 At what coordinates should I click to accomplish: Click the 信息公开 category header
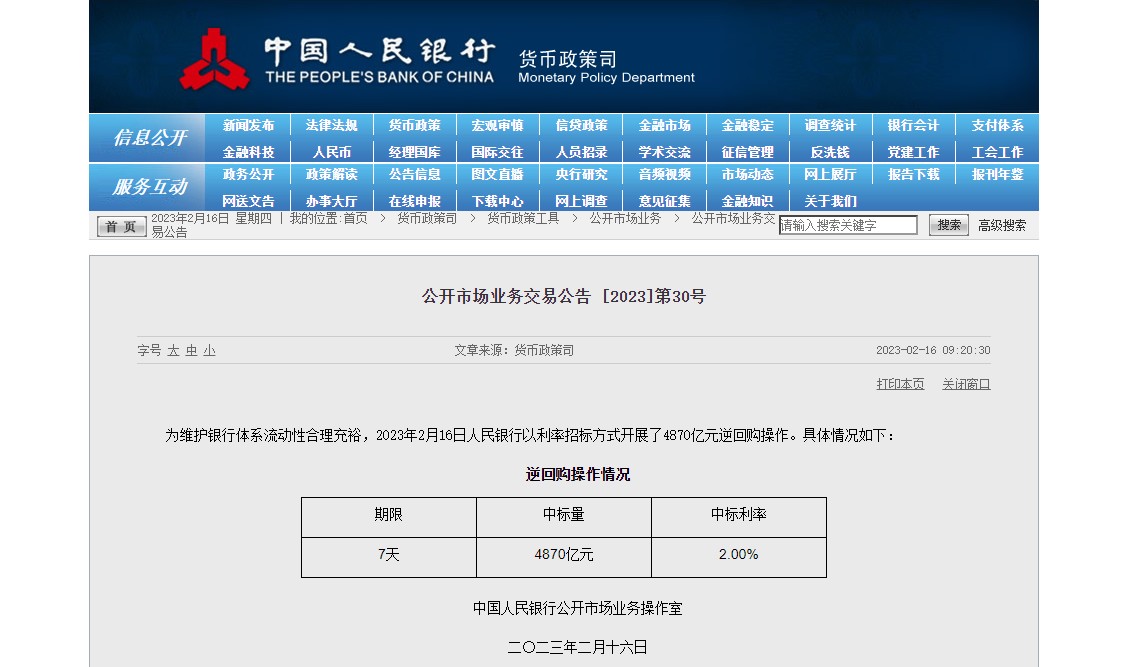point(150,138)
